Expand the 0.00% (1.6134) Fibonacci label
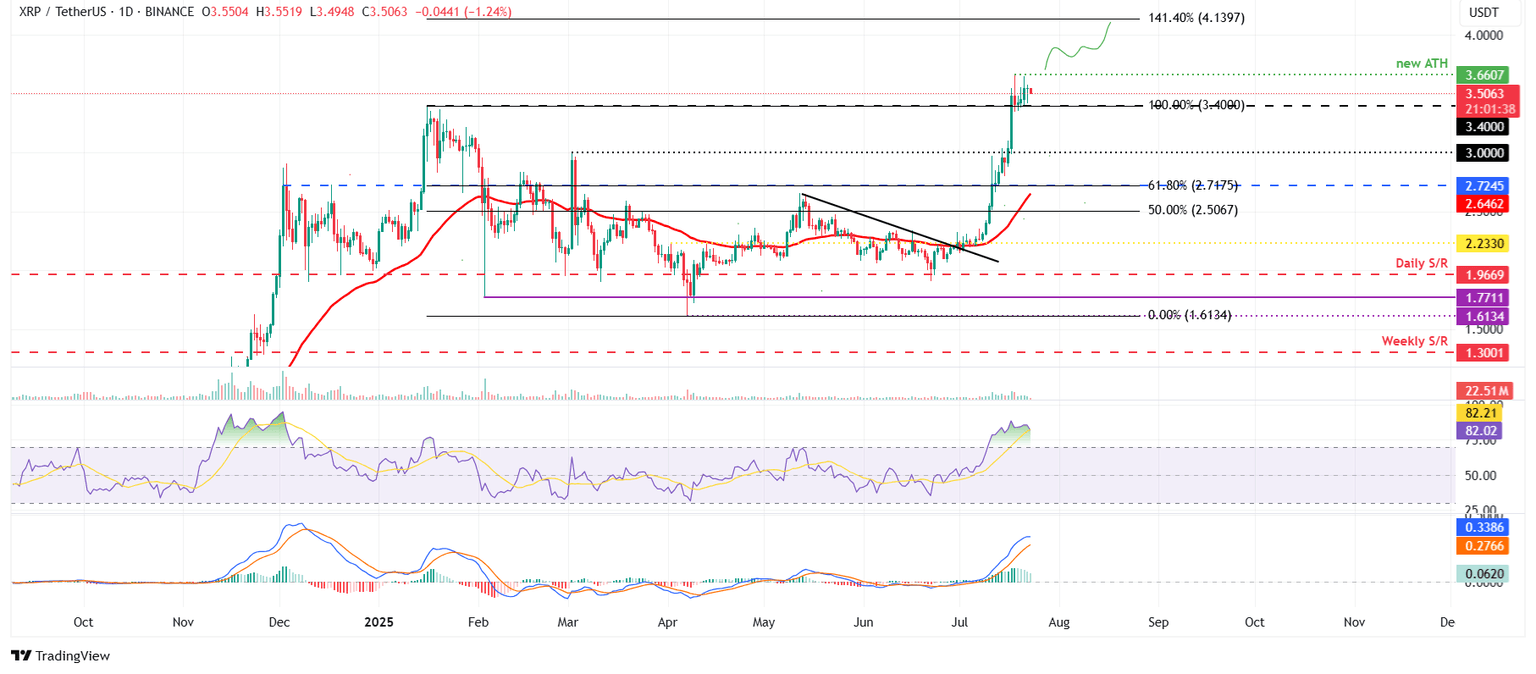 1191,314
